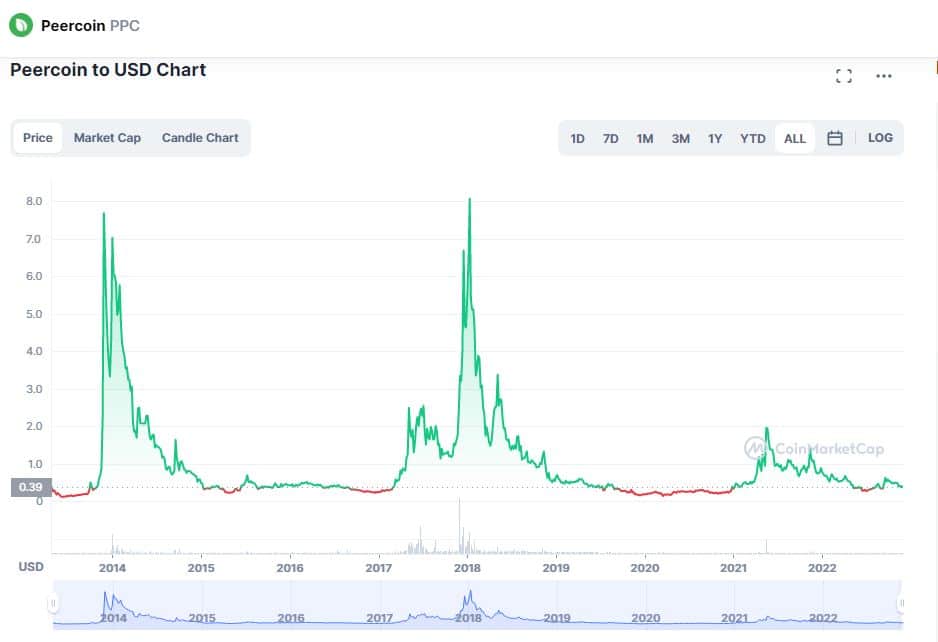Click the 8.0 price axis label
Screen dimensions: 938x642
tap(34, 201)
